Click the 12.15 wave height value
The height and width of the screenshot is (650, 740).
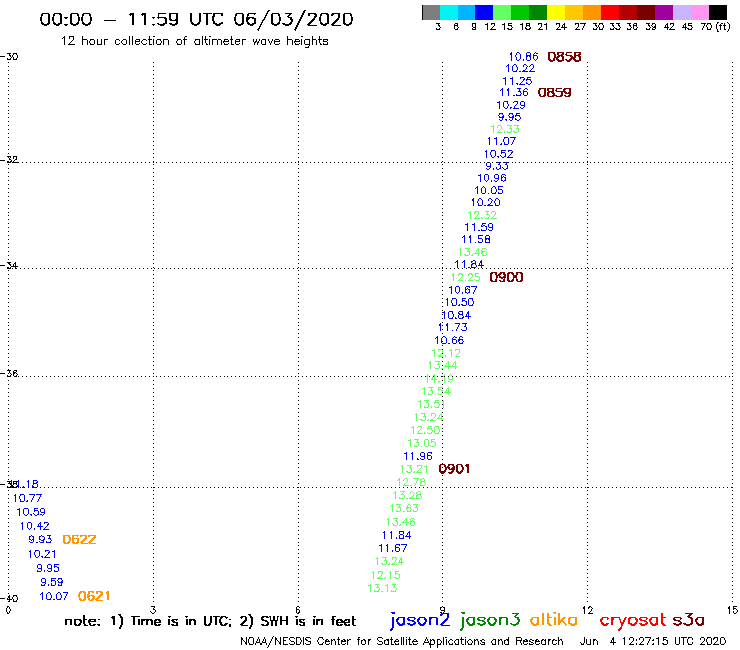tap(386, 575)
